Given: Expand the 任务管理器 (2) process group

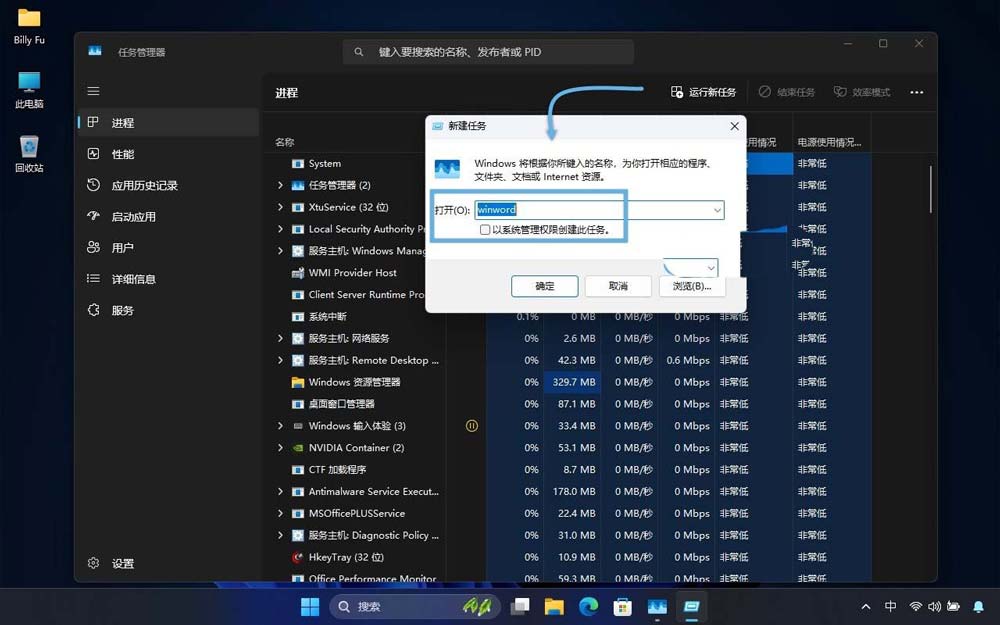Looking at the screenshot, I should (x=280, y=185).
